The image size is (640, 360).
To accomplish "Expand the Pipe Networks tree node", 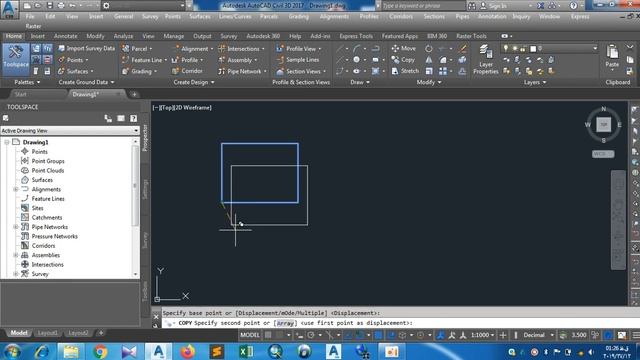I will click(16, 227).
